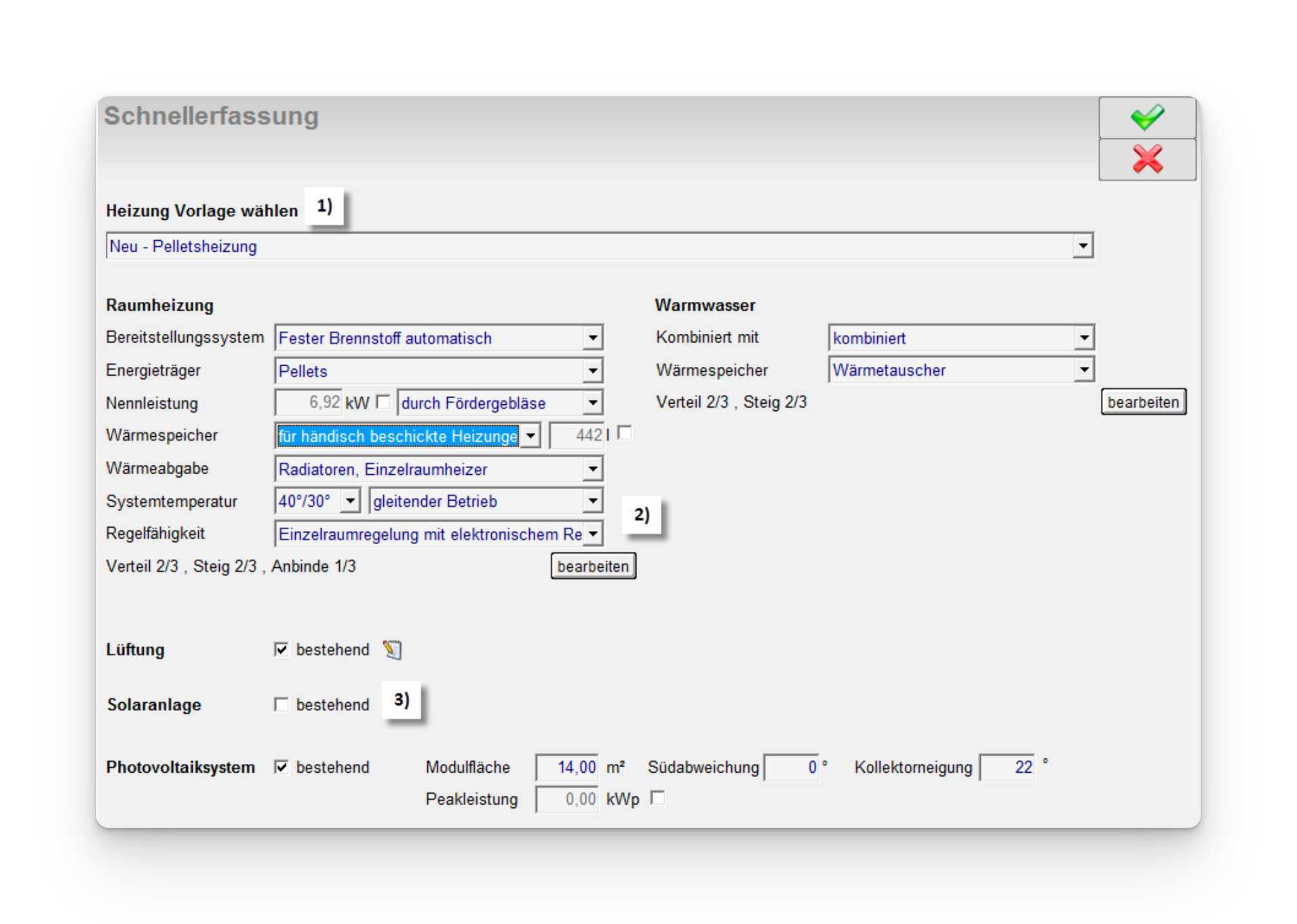Click the Modulfläche input field

tap(567, 767)
